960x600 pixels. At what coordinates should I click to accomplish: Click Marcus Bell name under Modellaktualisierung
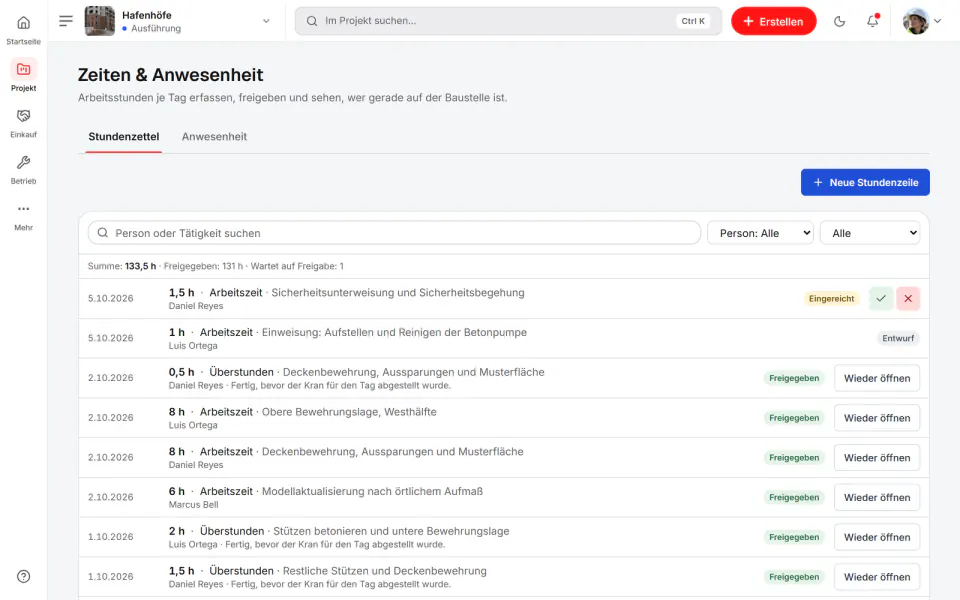pos(193,505)
